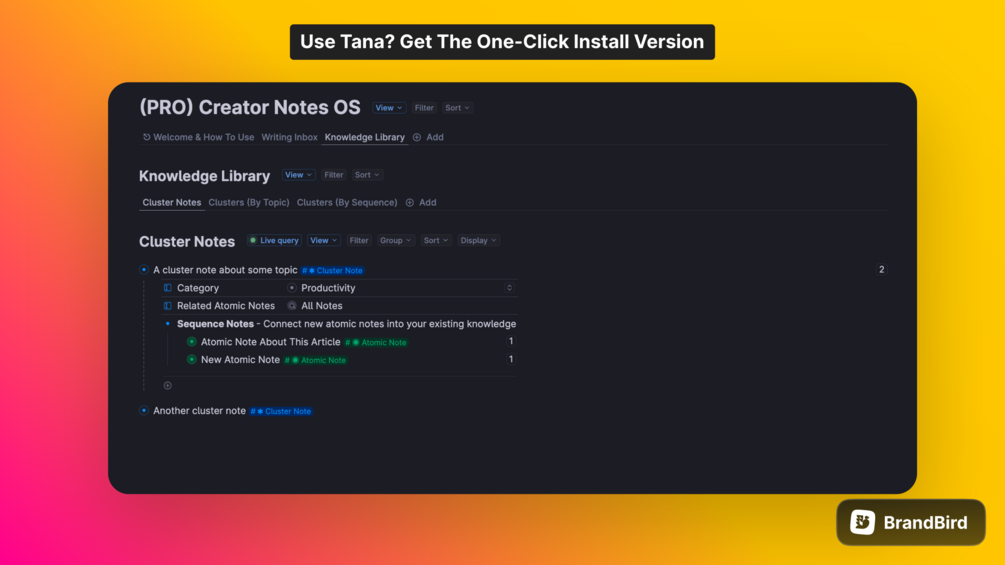
Task: Click the Category field icon
Action: (167, 288)
